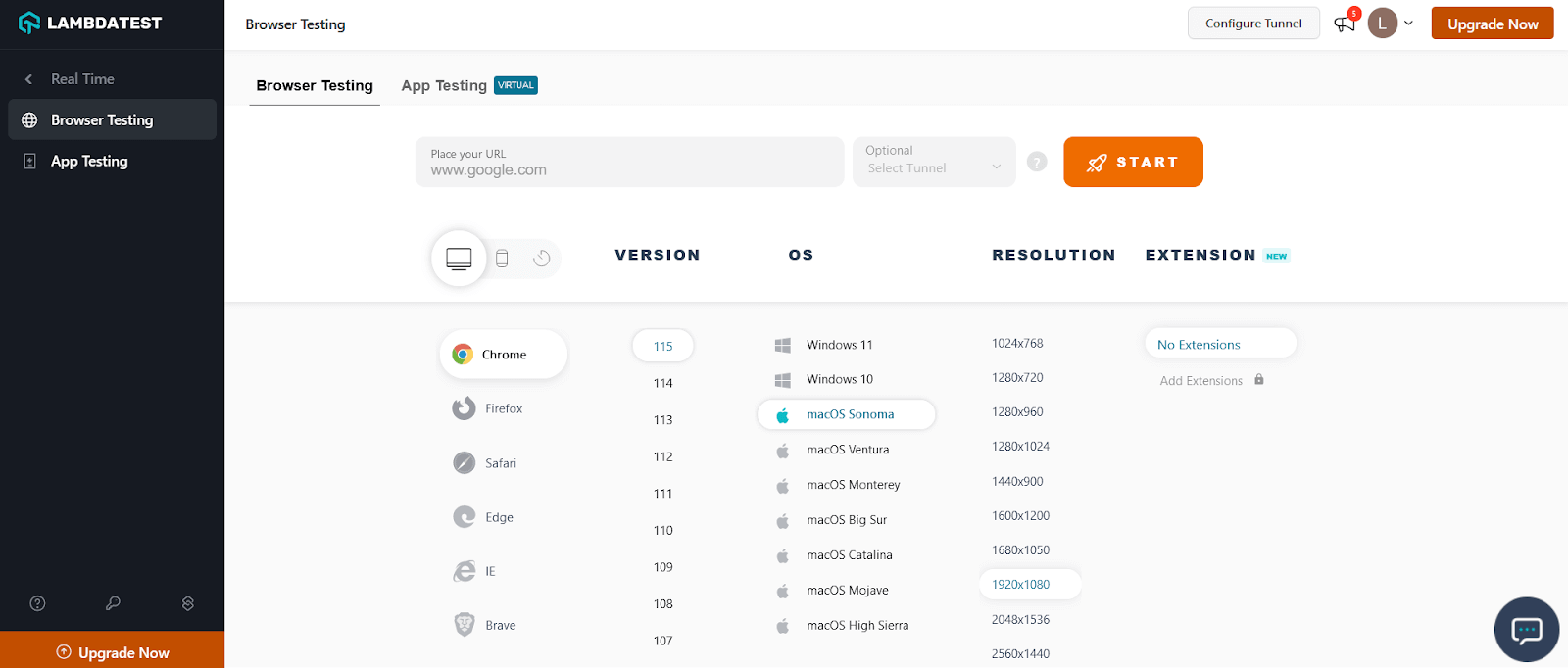Select the Brave browser
Image resolution: width=1568 pixels, height=668 pixels.
pyautogui.click(x=485, y=625)
